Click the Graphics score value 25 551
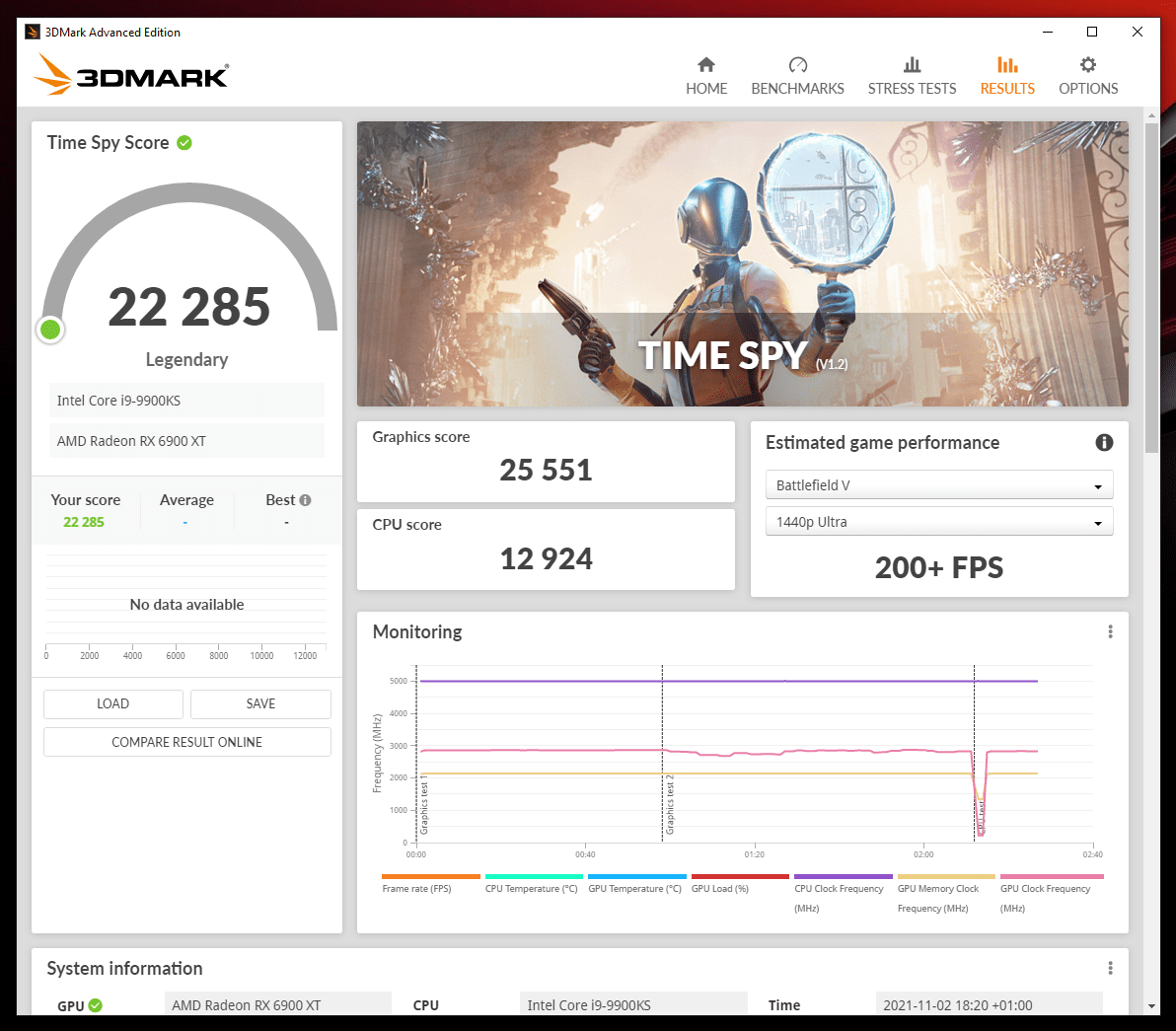Viewport: 1176px width, 1031px height. click(x=546, y=471)
